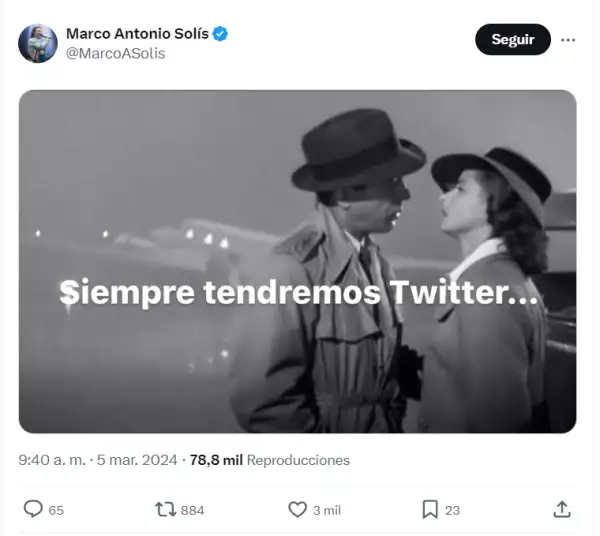Repost this tweet using retweet arrows icon
The image size is (600, 536).
point(165,510)
